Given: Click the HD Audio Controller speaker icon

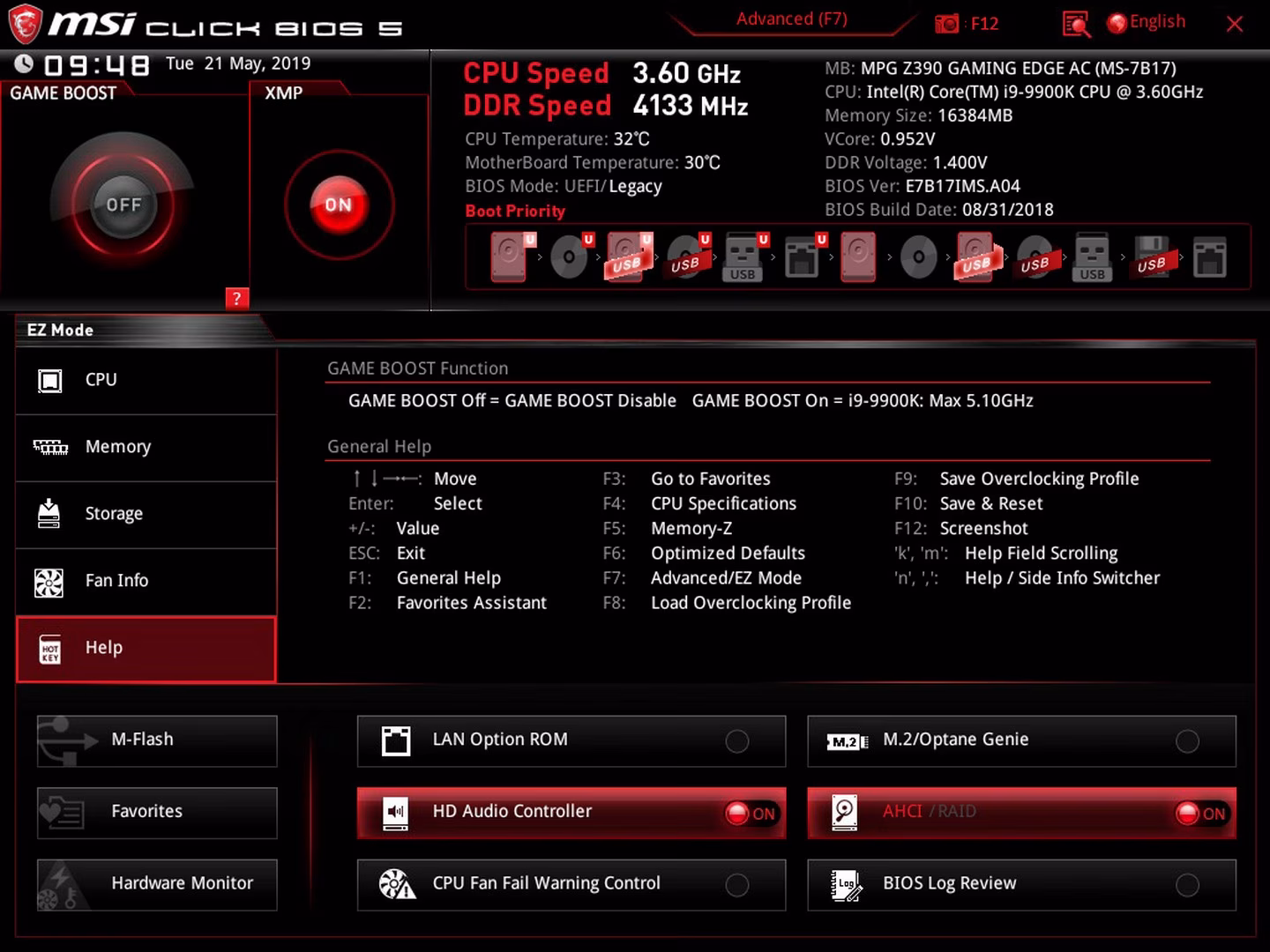Looking at the screenshot, I should click(x=395, y=812).
